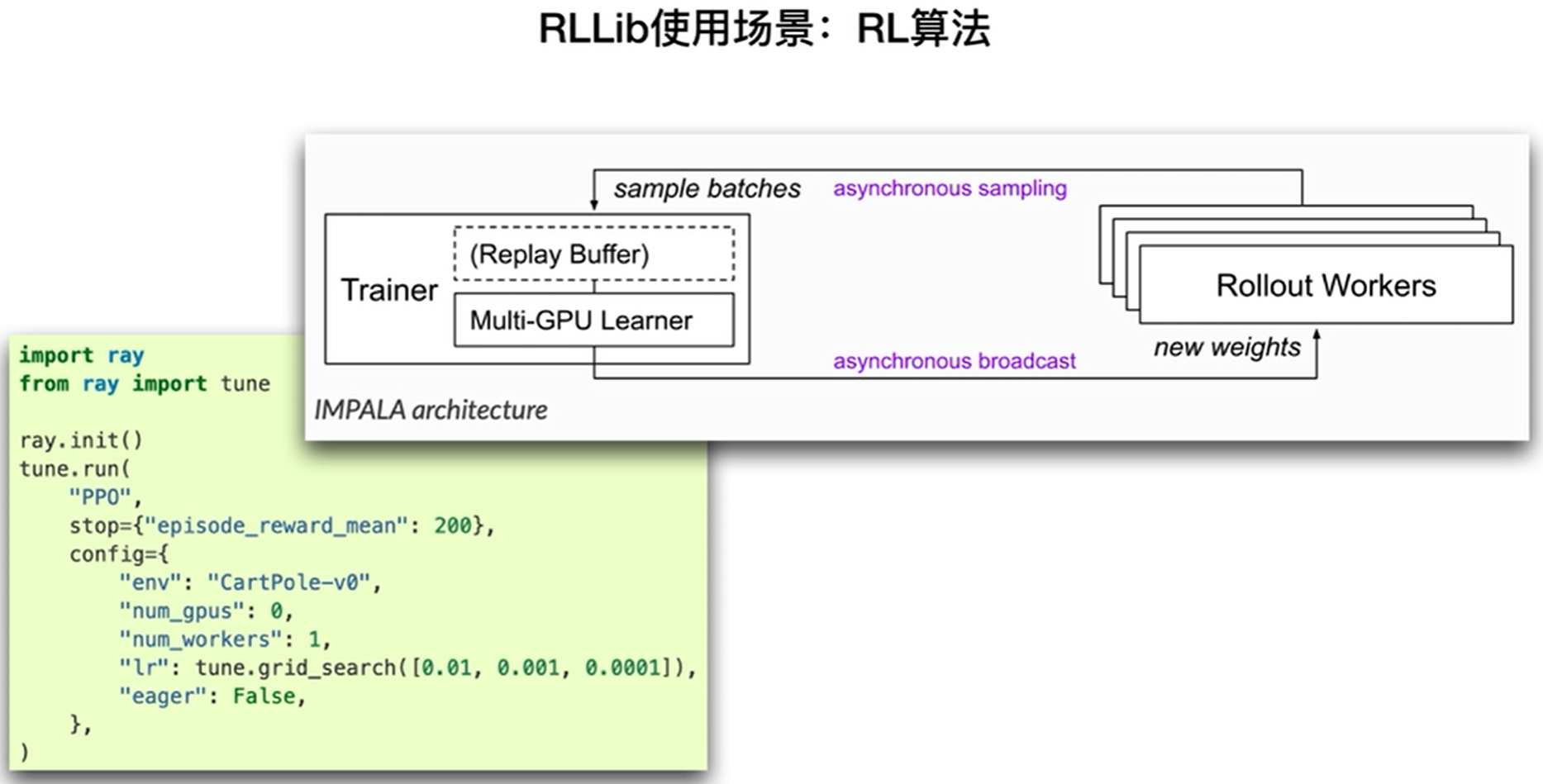Select the front Rollout Workers card

pos(1325,285)
